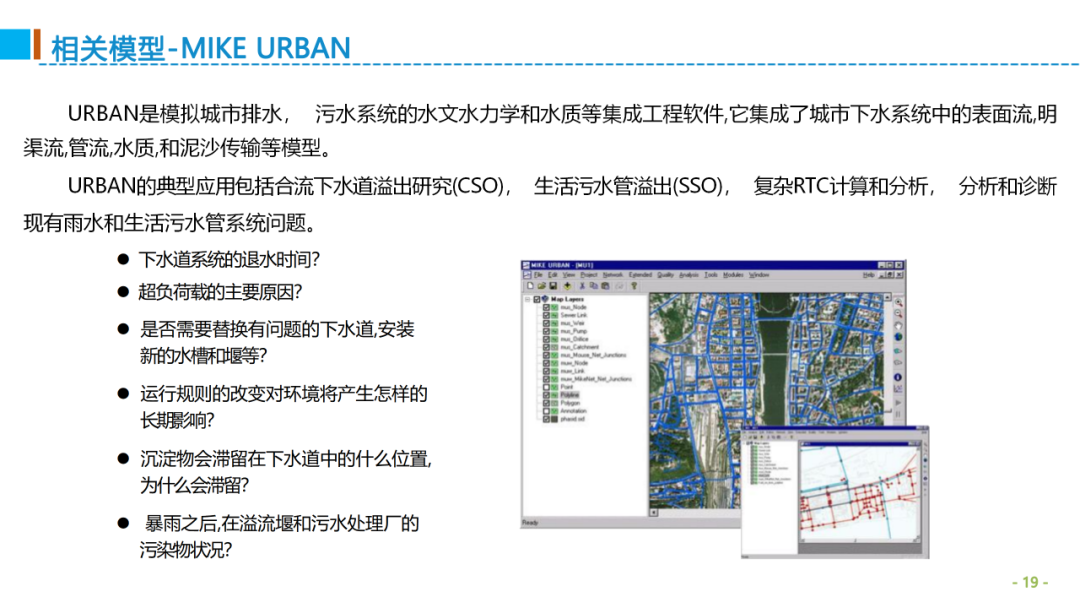Click the map's horizontal scrollbar left arrow
The image size is (1080, 608).
pyautogui.click(x=654, y=512)
